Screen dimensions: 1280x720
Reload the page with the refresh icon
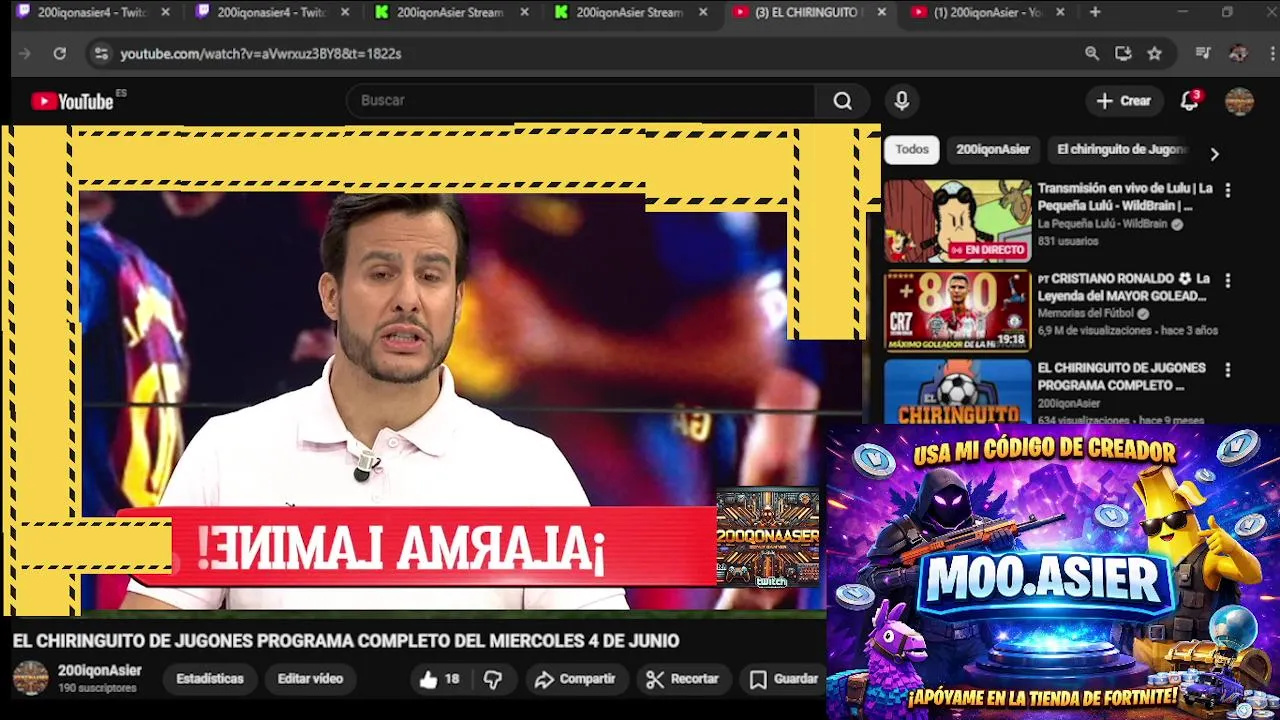pyautogui.click(x=60, y=54)
